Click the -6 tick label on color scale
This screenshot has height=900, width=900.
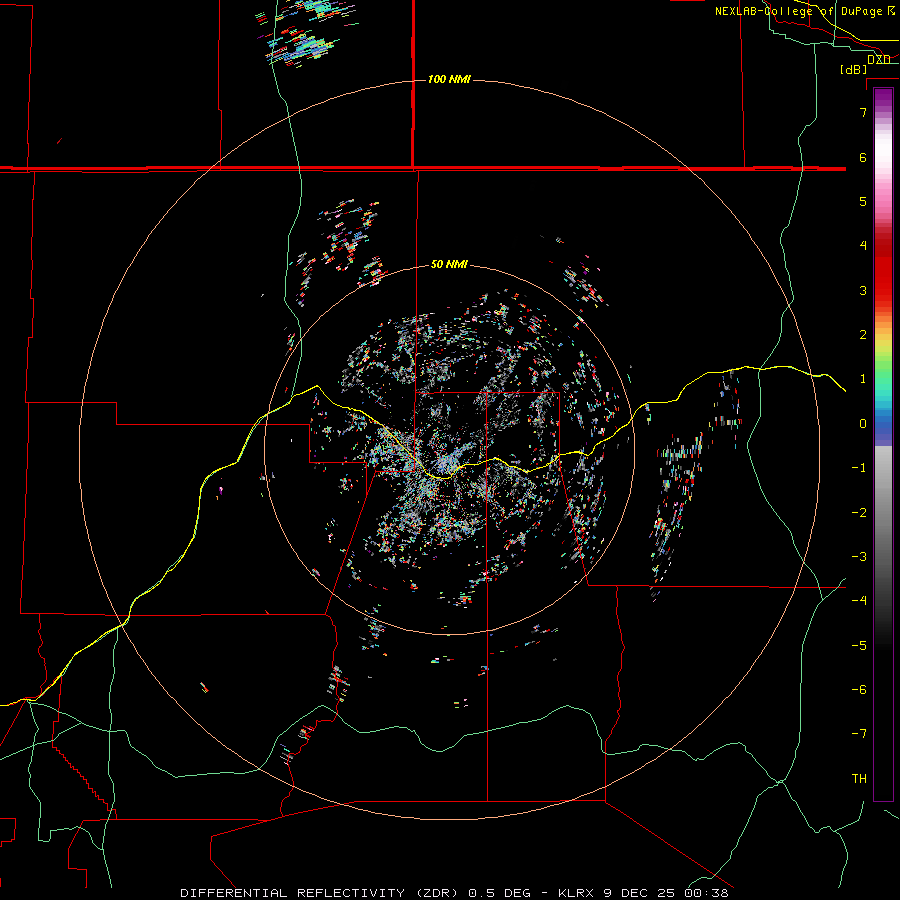click(859, 690)
